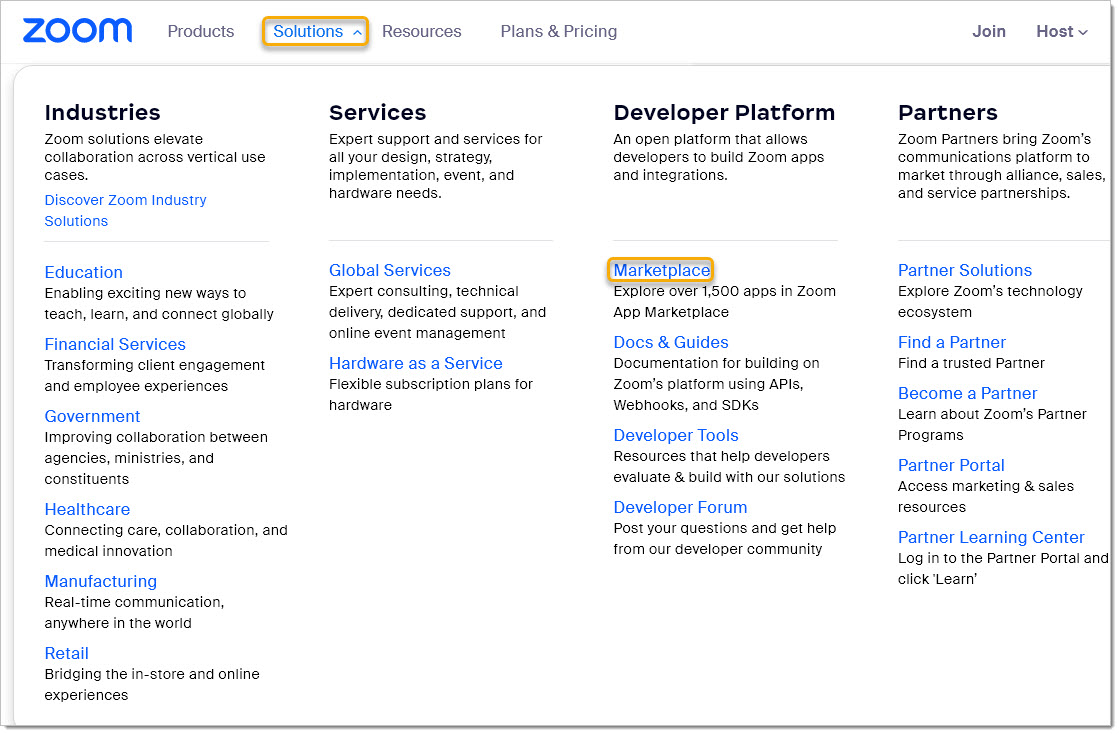The image size is (1119, 734).
Task: Select Hardware as a Service
Action: click(415, 363)
